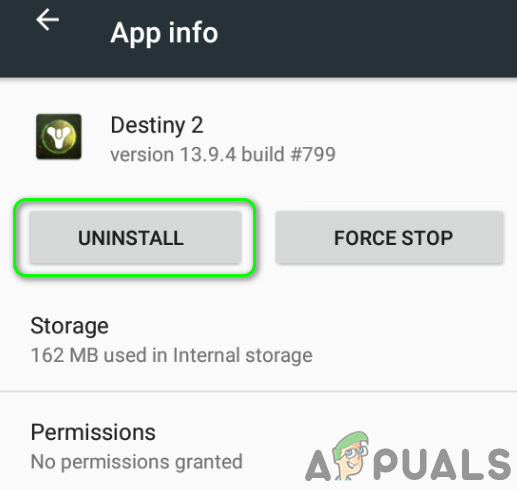Tap the 162 MB used in Internal storage text
The width and height of the screenshot is (517, 490).
point(171,355)
